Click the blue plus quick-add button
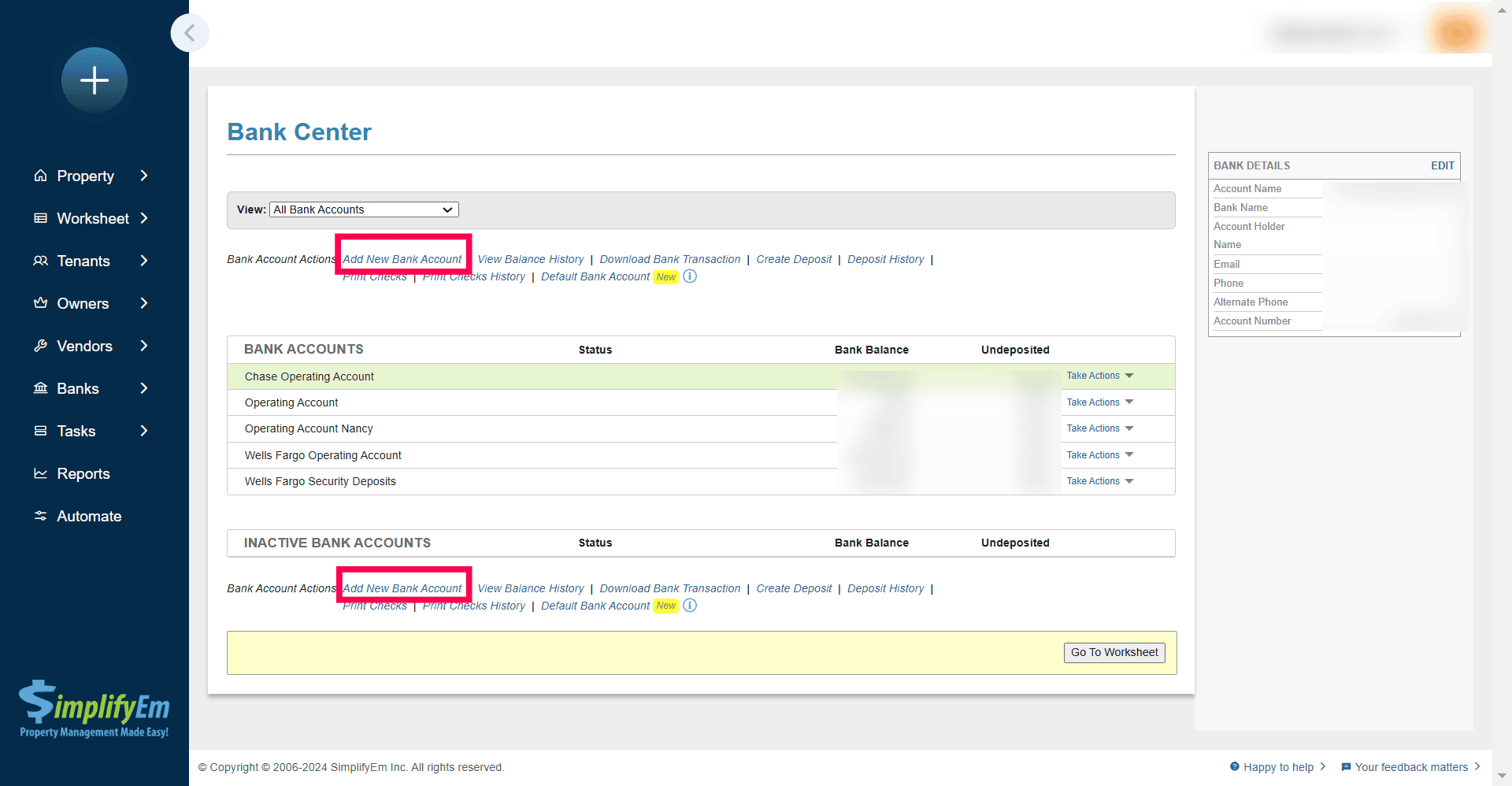The image size is (1512, 786). coord(94,80)
